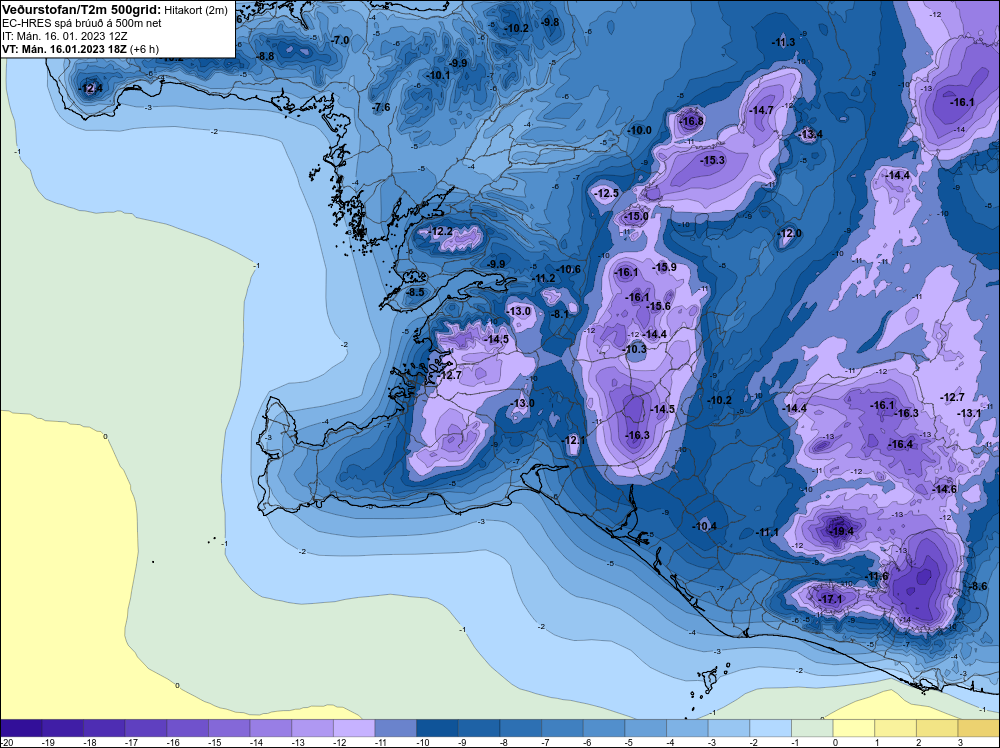Viewport: 1000px width, 748px height.
Task: Click the -12.5 temperature value
Action: (x=606, y=193)
